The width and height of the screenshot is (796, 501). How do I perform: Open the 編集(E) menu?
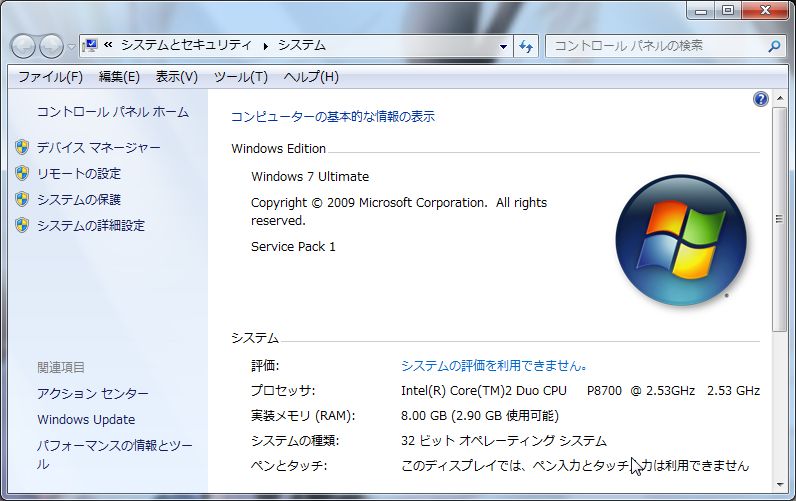click(119, 77)
